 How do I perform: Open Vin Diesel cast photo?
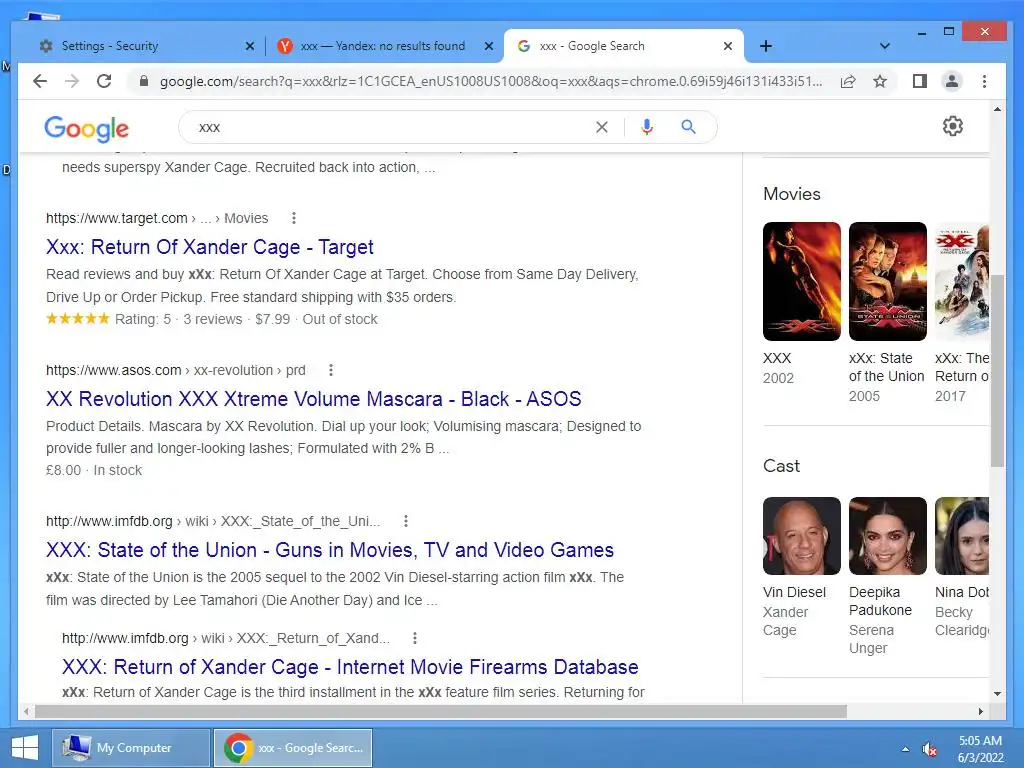802,536
